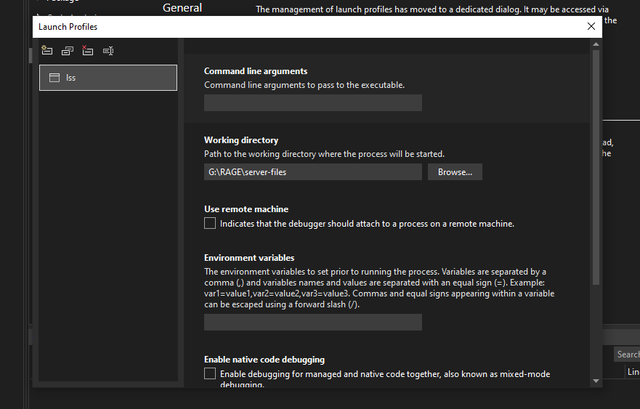This screenshot has width=640, height=409.
Task: Delete the selected launch profile
Action: (87, 51)
